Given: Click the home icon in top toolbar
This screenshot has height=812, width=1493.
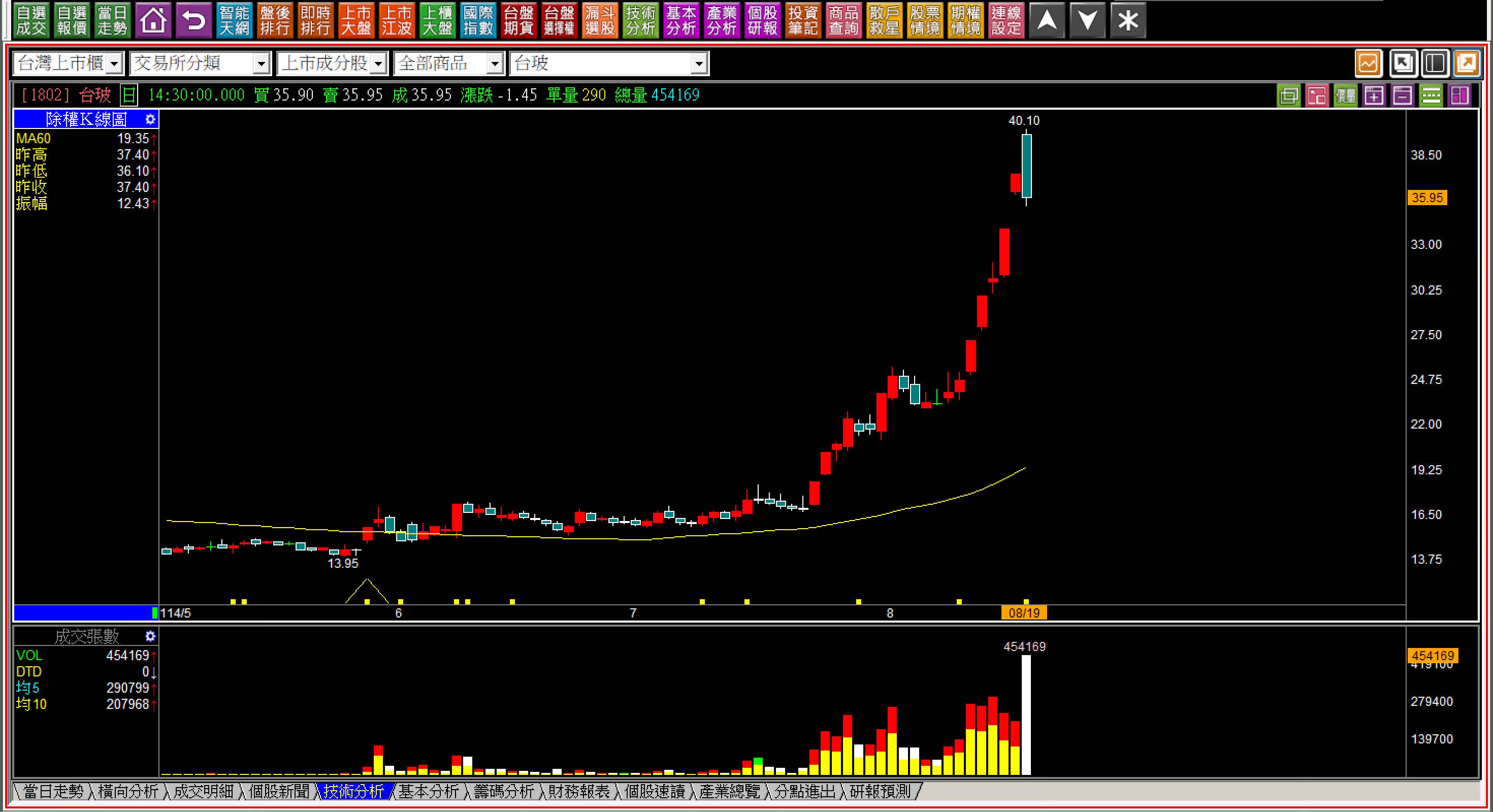Looking at the screenshot, I should (153, 21).
